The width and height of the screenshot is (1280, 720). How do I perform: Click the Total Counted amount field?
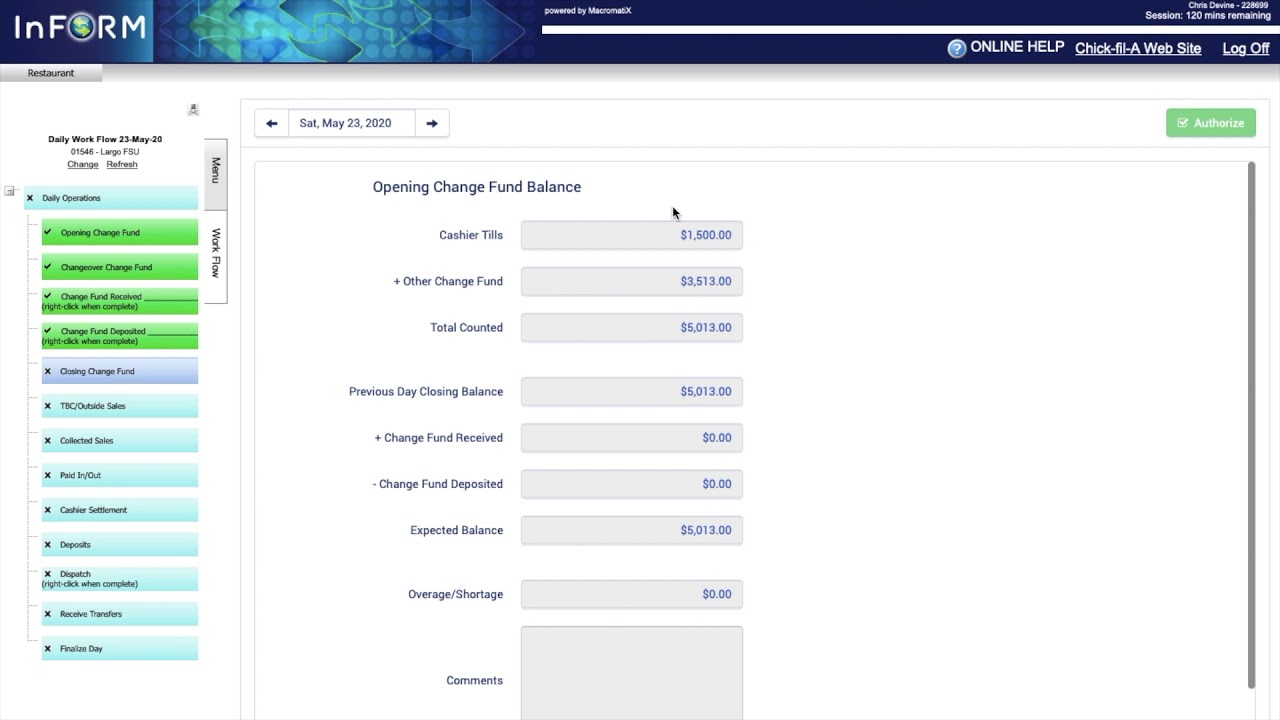click(x=632, y=327)
